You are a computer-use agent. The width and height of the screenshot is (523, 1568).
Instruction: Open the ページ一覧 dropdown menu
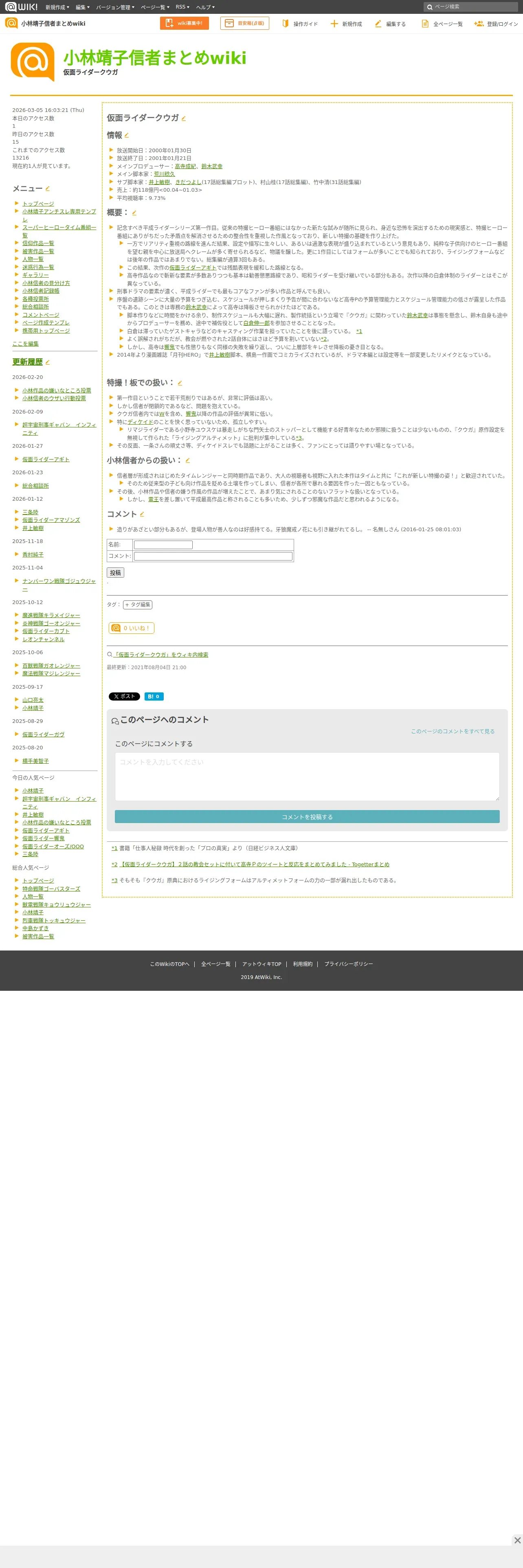point(155,7)
